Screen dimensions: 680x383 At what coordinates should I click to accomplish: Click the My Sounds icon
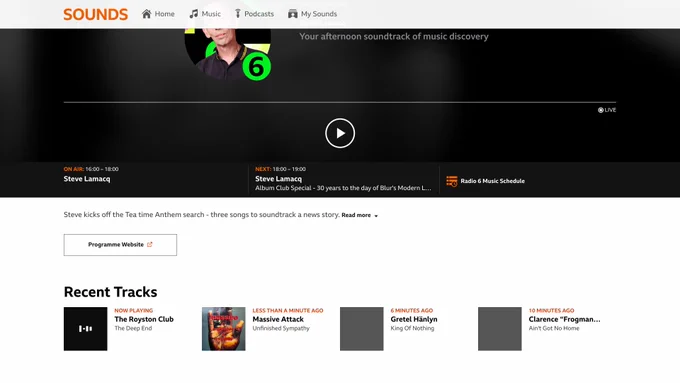click(x=293, y=14)
